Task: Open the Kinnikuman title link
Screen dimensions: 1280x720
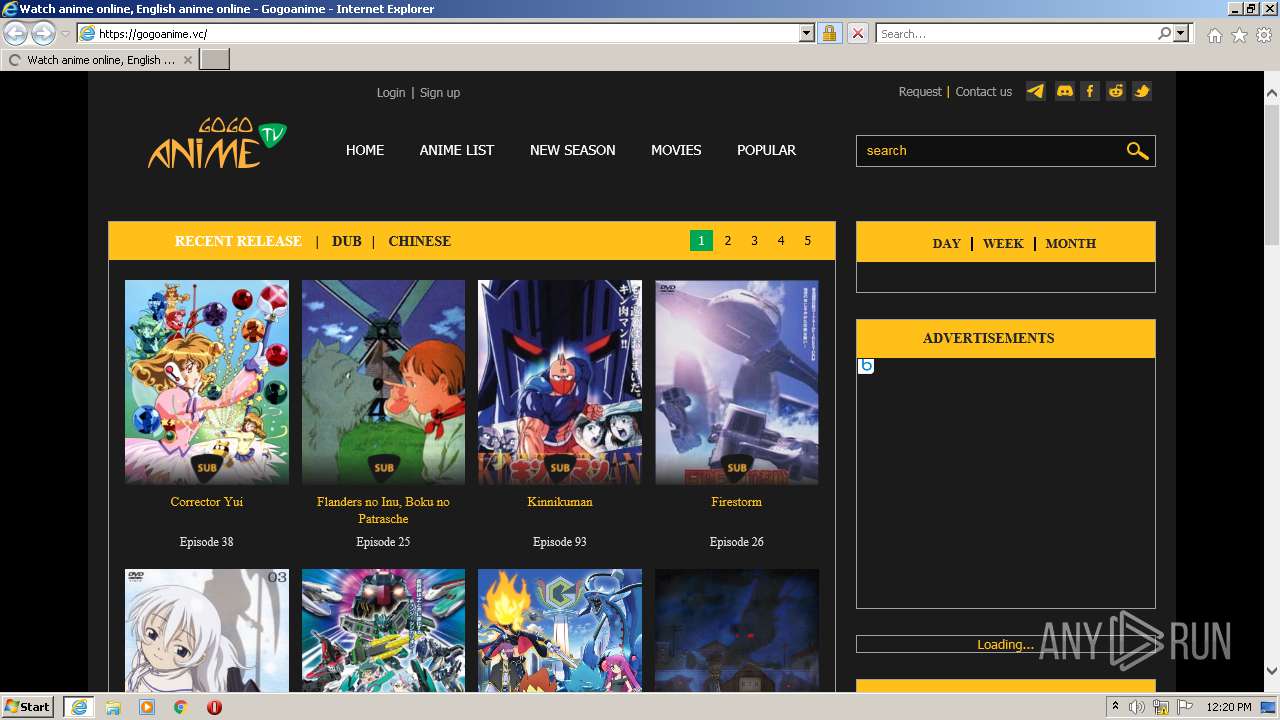Action: 560,502
